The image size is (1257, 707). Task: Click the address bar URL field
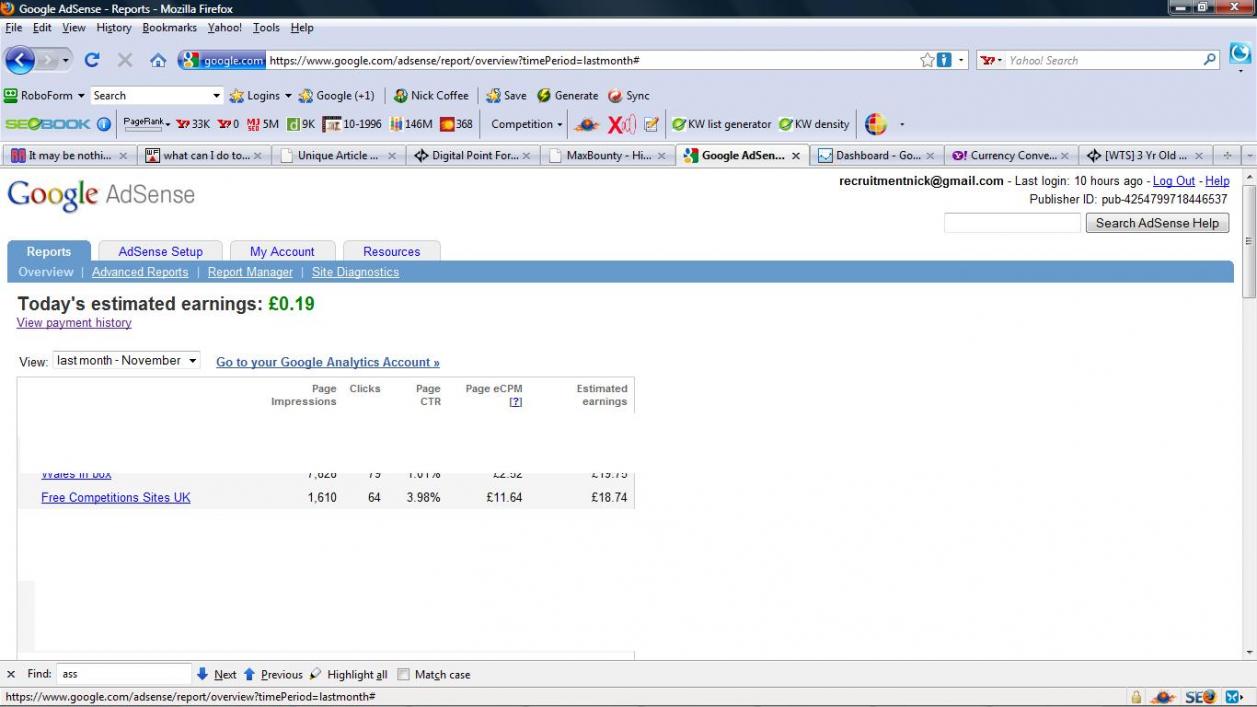pyautogui.click(x=590, y=60)
